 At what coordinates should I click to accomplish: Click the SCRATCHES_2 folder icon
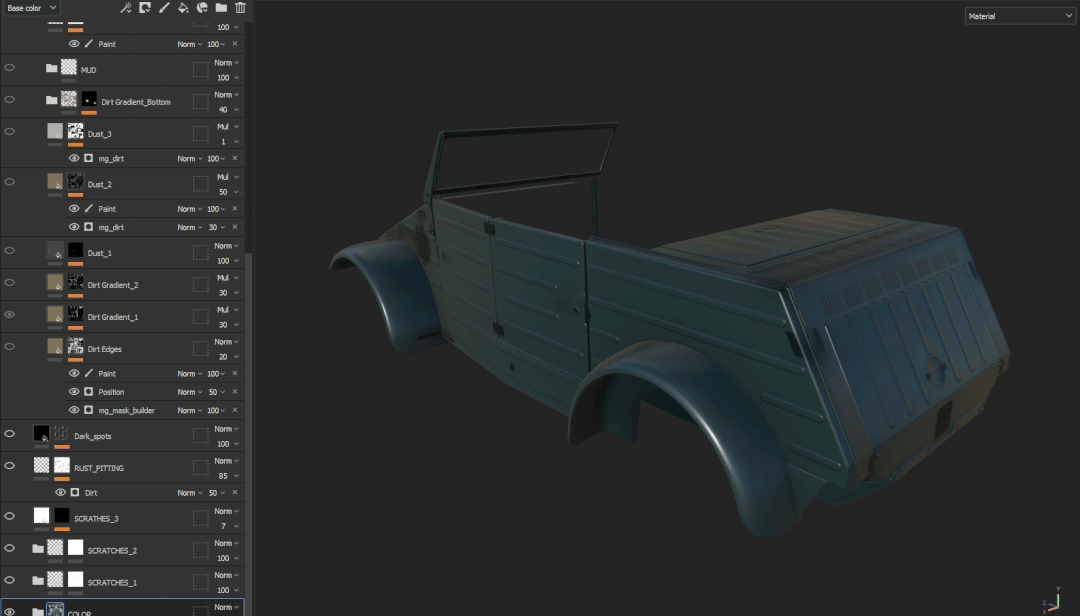point(38,548)
